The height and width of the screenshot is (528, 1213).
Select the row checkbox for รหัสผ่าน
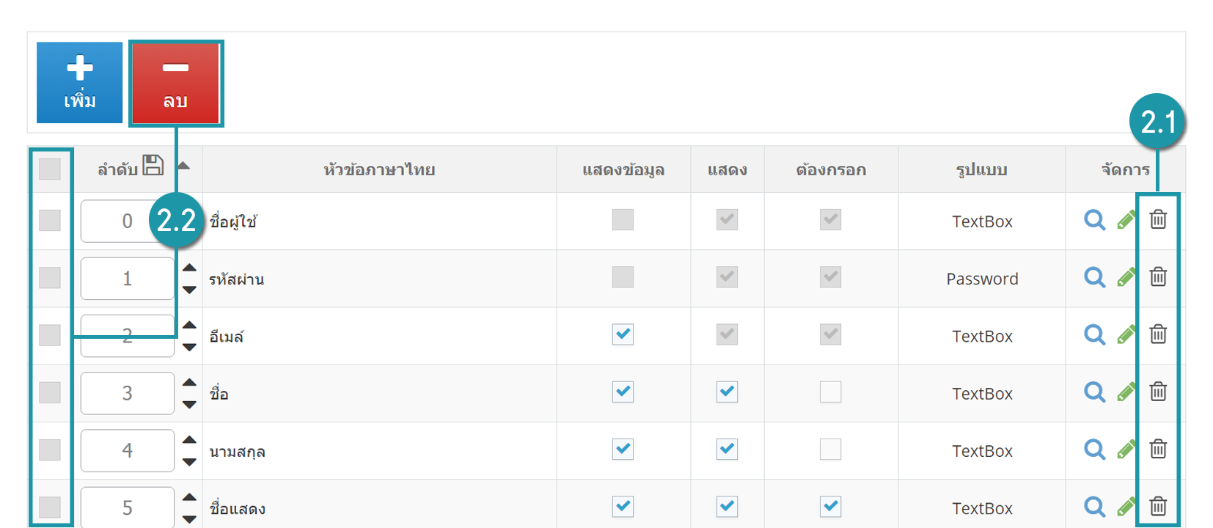(x=50, y=278)
